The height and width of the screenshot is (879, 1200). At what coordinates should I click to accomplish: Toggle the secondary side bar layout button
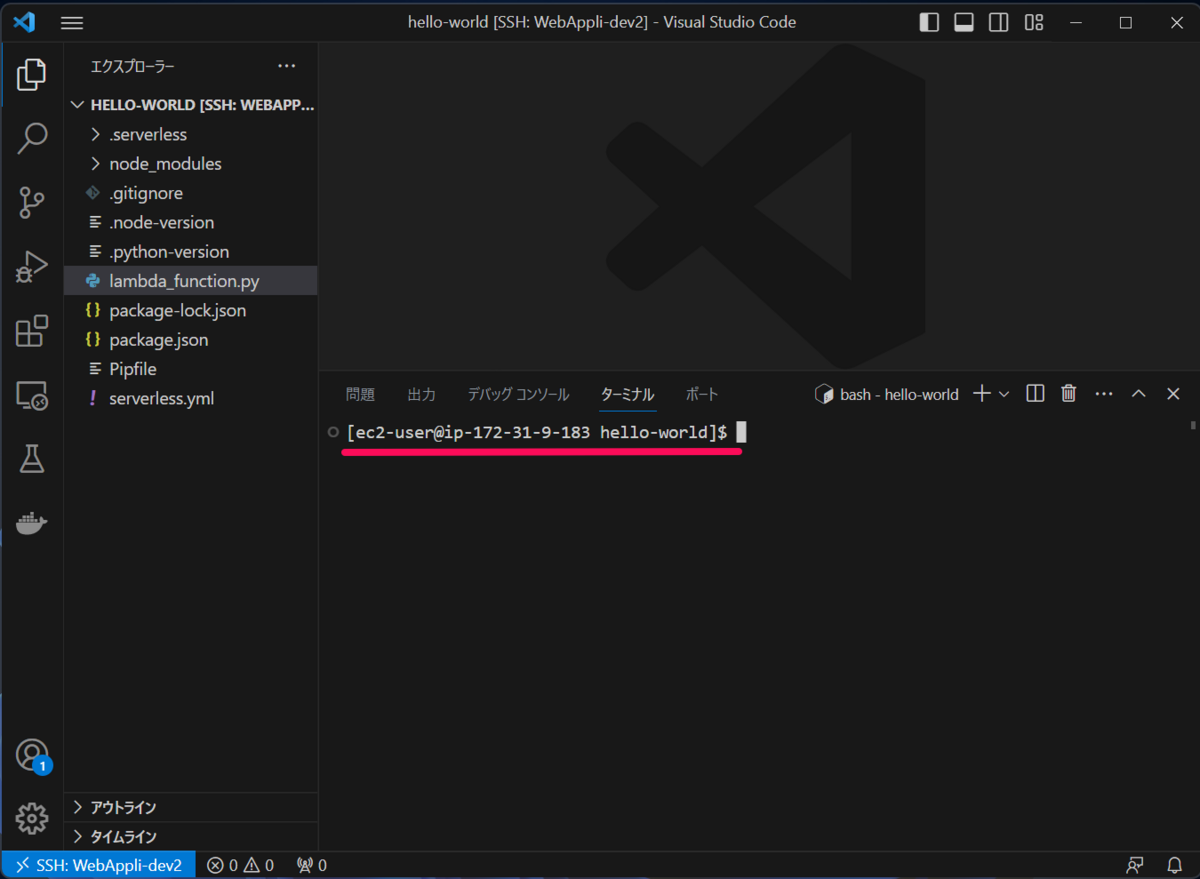(999, 22)
